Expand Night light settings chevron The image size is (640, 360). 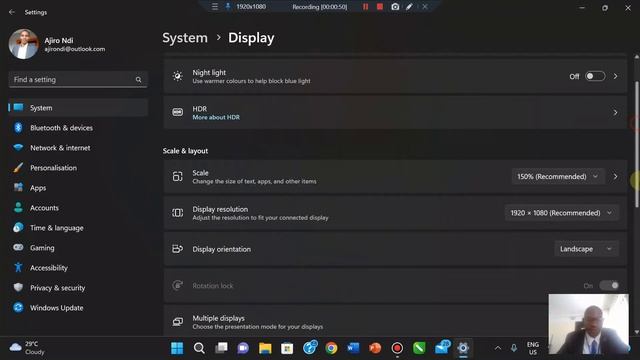coord(615,76)
